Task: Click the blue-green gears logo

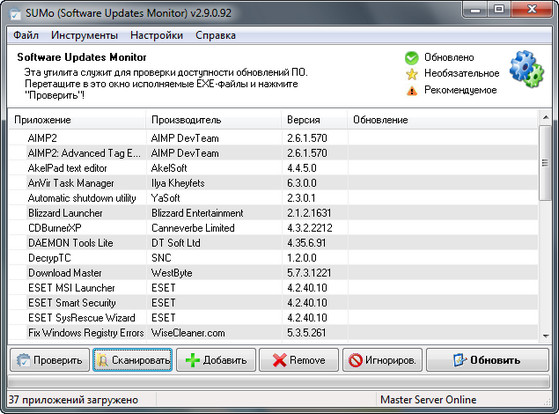Action: (x=526, y=70)
